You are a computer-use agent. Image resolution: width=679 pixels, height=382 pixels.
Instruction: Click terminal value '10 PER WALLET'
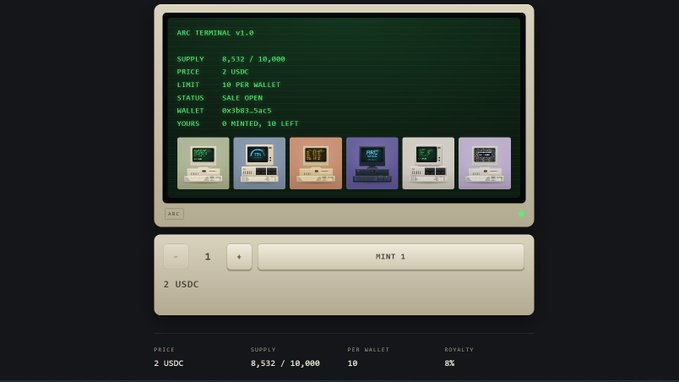(251, 85)
